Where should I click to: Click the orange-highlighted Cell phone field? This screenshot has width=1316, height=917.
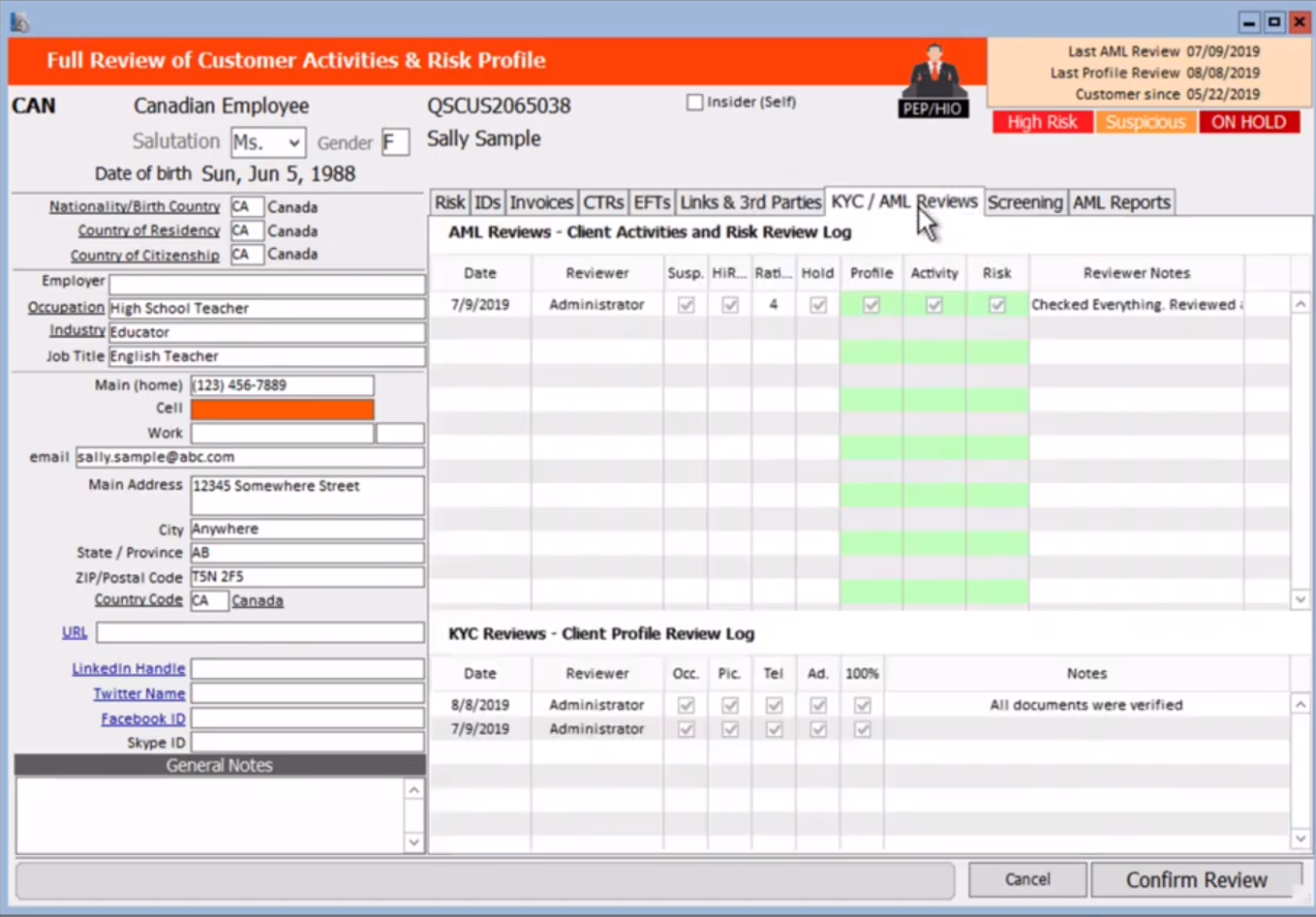282,409
